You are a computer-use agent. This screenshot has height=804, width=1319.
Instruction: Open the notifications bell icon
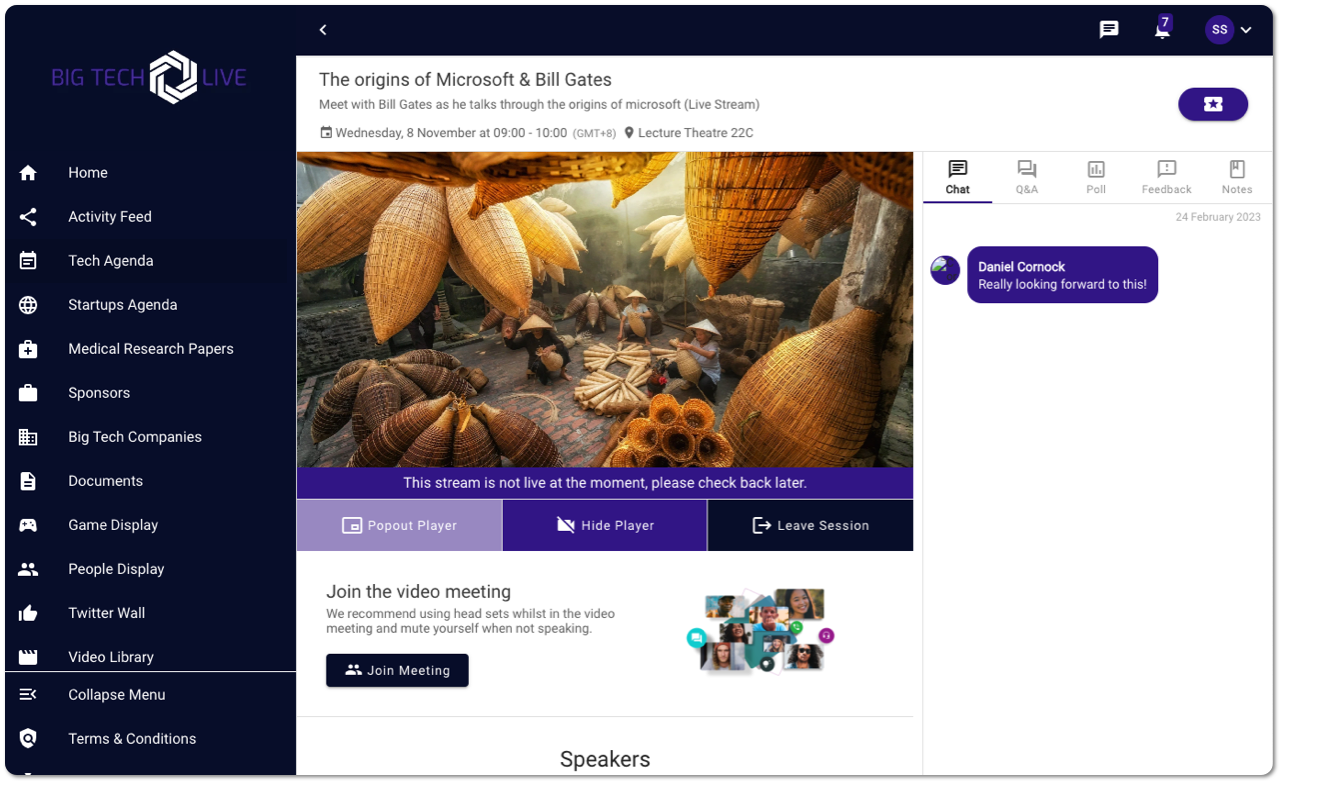pos(1162,29)
